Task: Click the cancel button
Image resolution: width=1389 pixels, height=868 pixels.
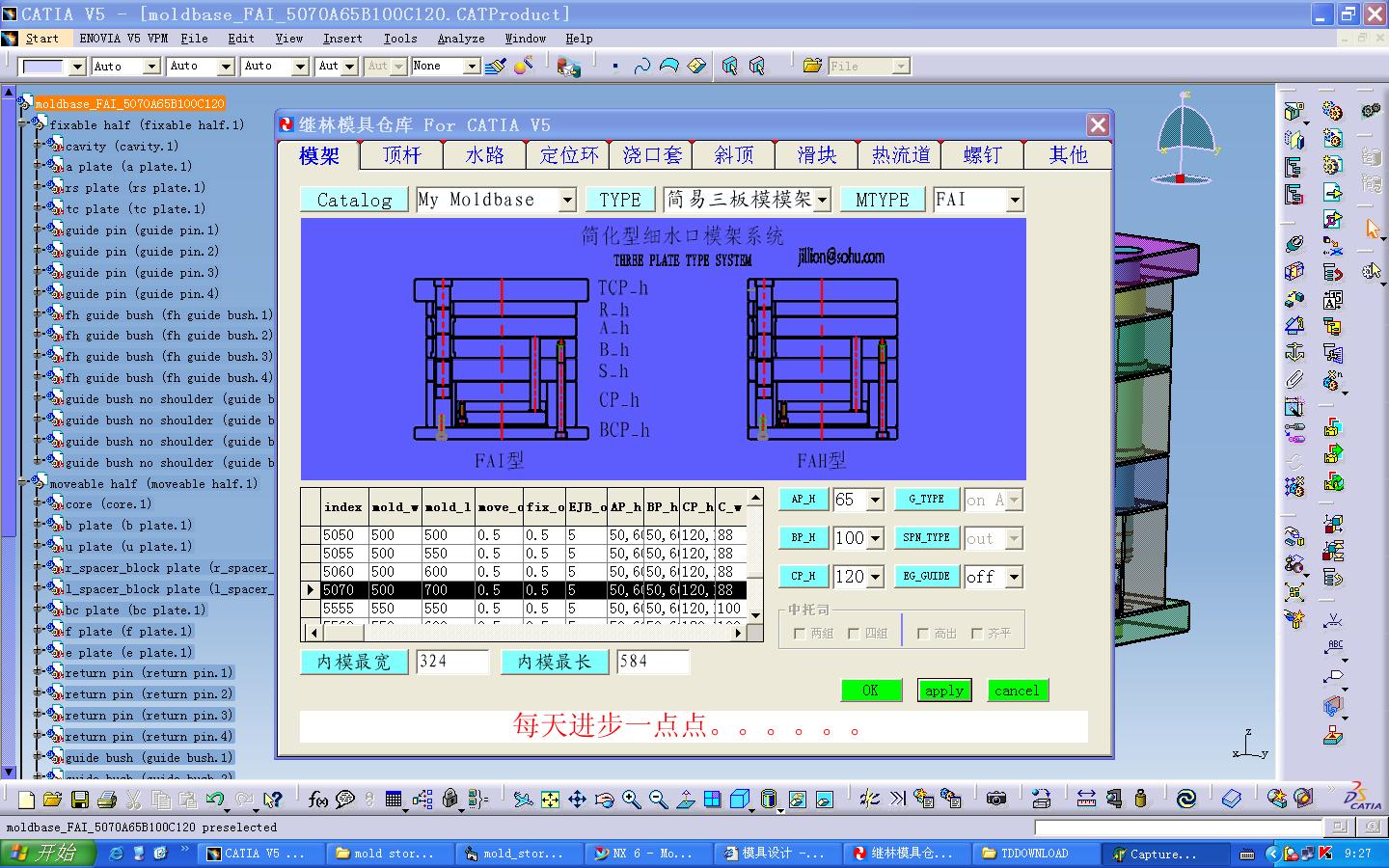Action: click(x=1017, y=691)
